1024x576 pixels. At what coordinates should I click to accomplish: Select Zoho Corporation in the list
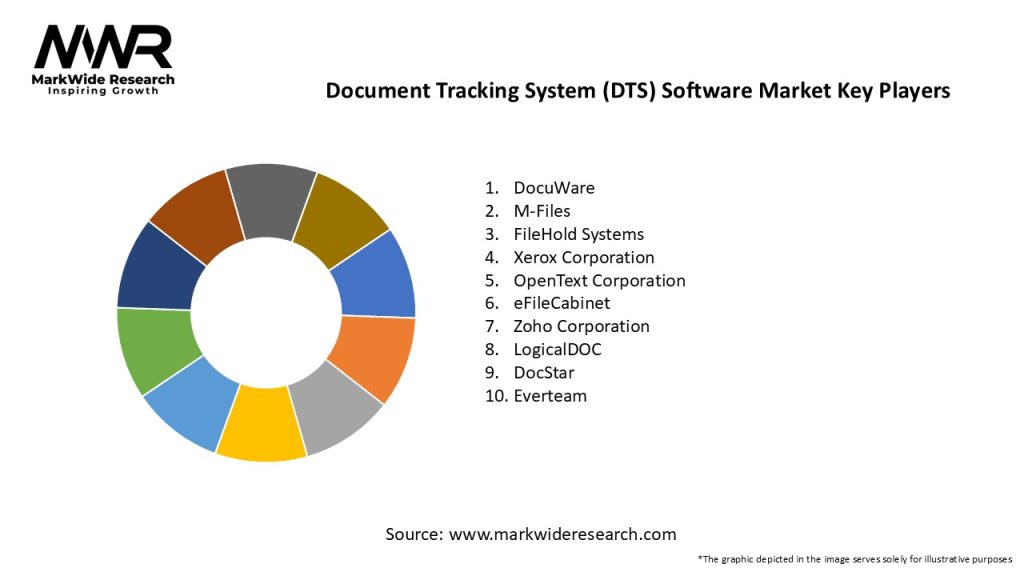(581, 326)
